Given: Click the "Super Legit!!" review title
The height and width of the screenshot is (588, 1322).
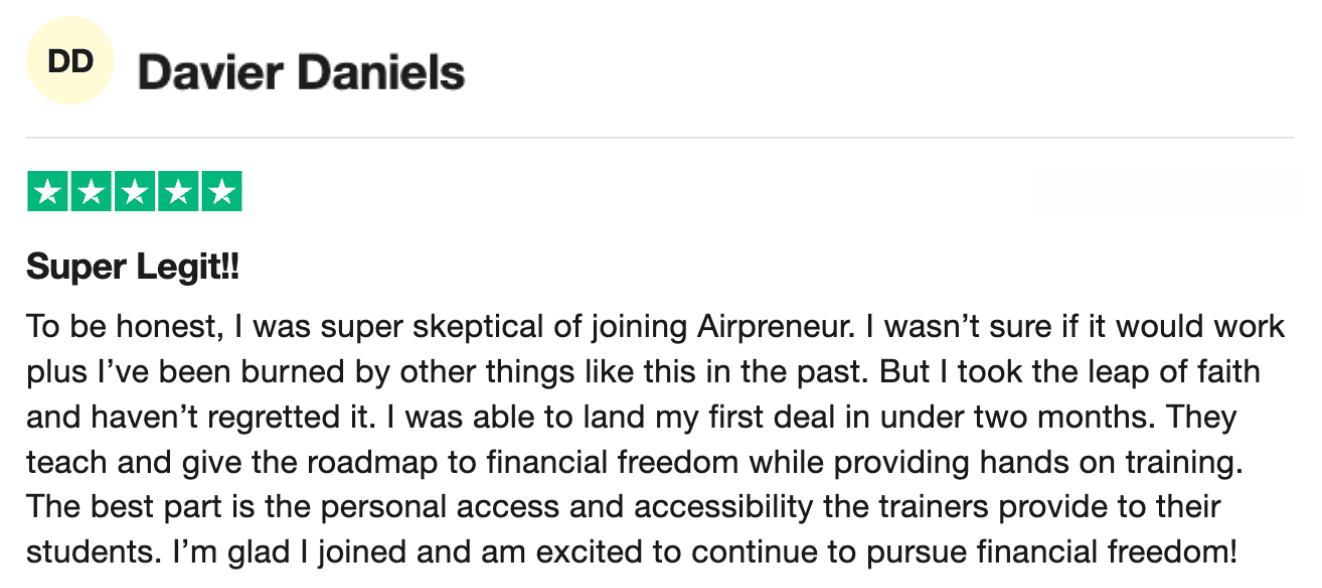Looking at the screenshot, I should (133, 267).
